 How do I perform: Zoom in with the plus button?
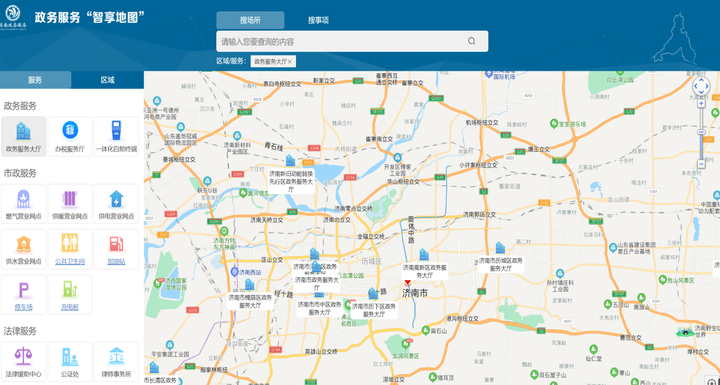[x=701, y=103]
